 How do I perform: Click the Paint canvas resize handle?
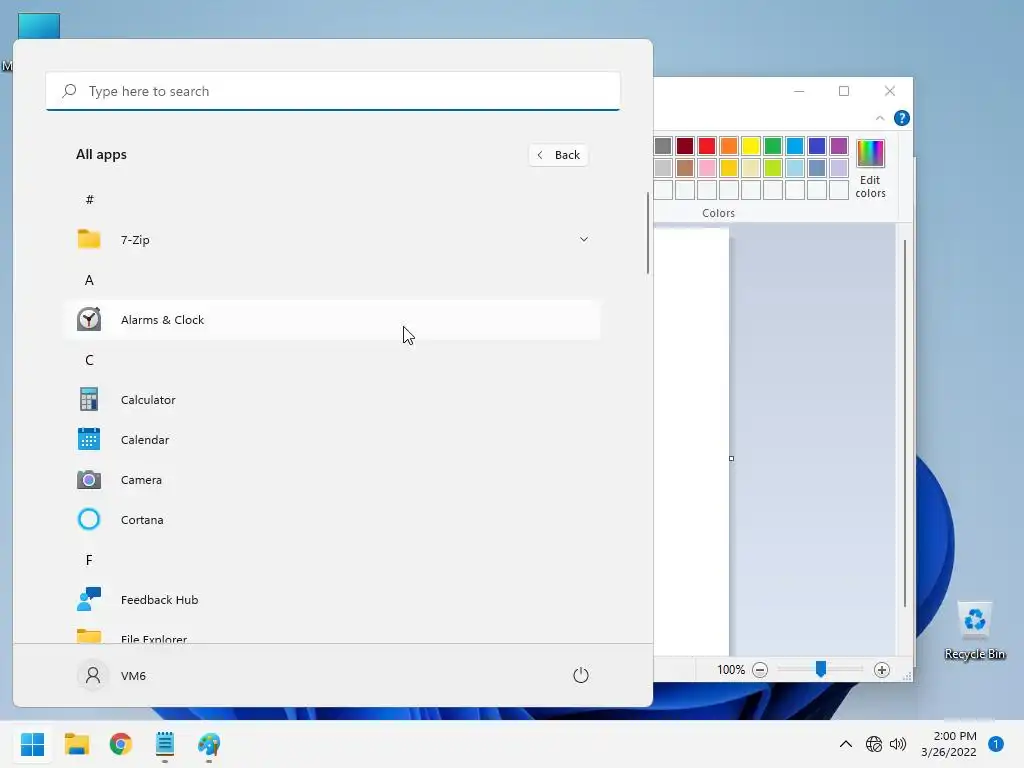pos(731,458)
